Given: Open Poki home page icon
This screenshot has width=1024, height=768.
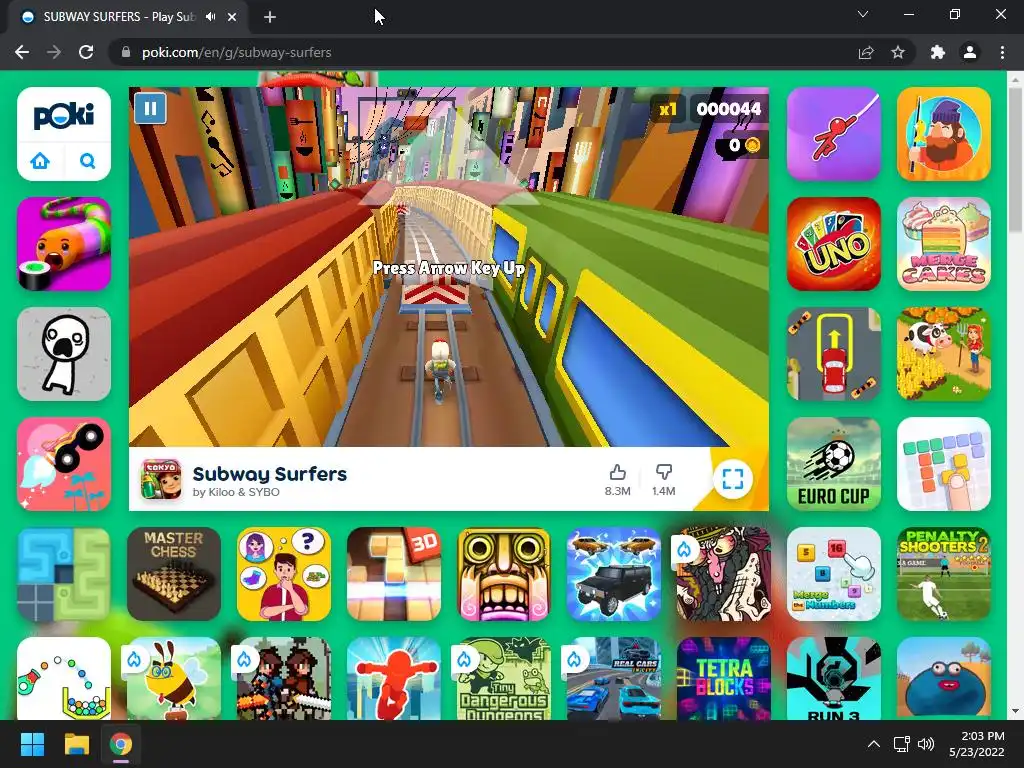Looking at the screenshot, I should [40, 160].
